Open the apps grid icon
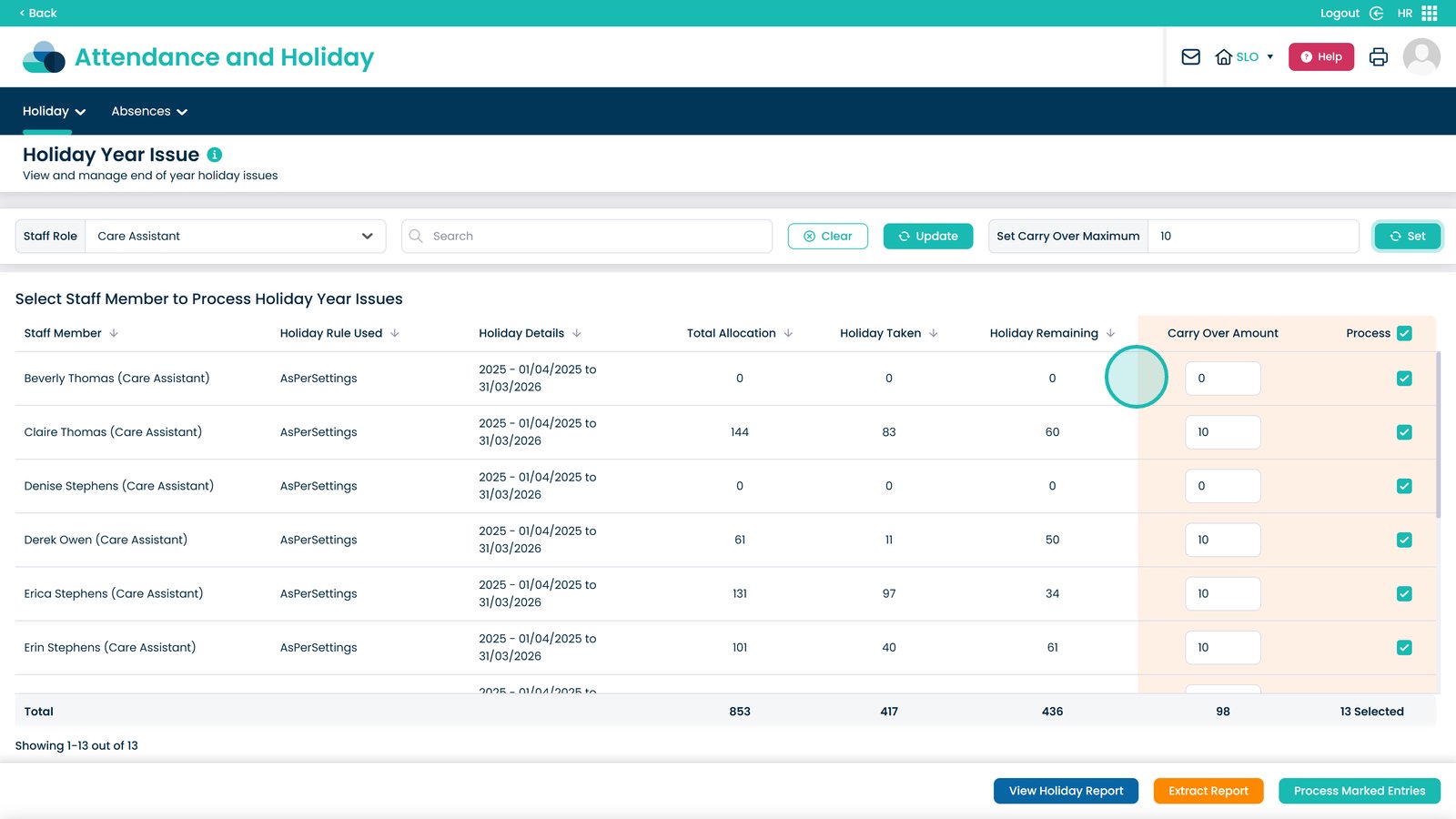The width and height of the screenshot is (1456, 819). pos(1430,13)
